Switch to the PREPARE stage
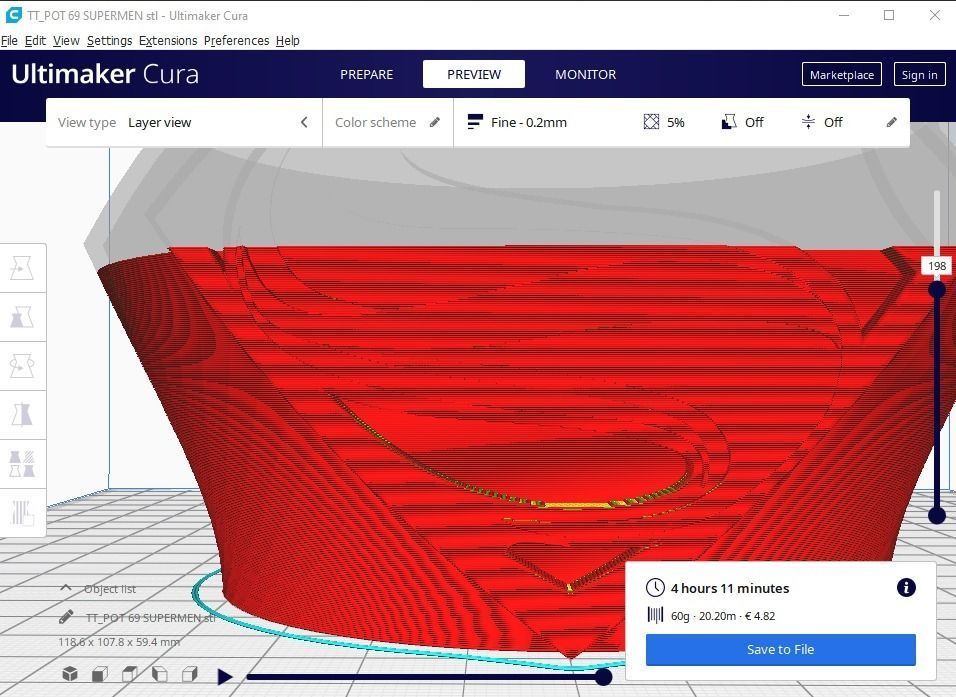 click(366, 74)
